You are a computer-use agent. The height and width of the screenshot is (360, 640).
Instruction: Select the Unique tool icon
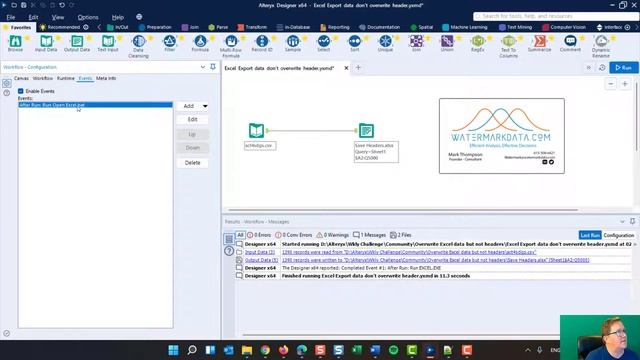385,41
